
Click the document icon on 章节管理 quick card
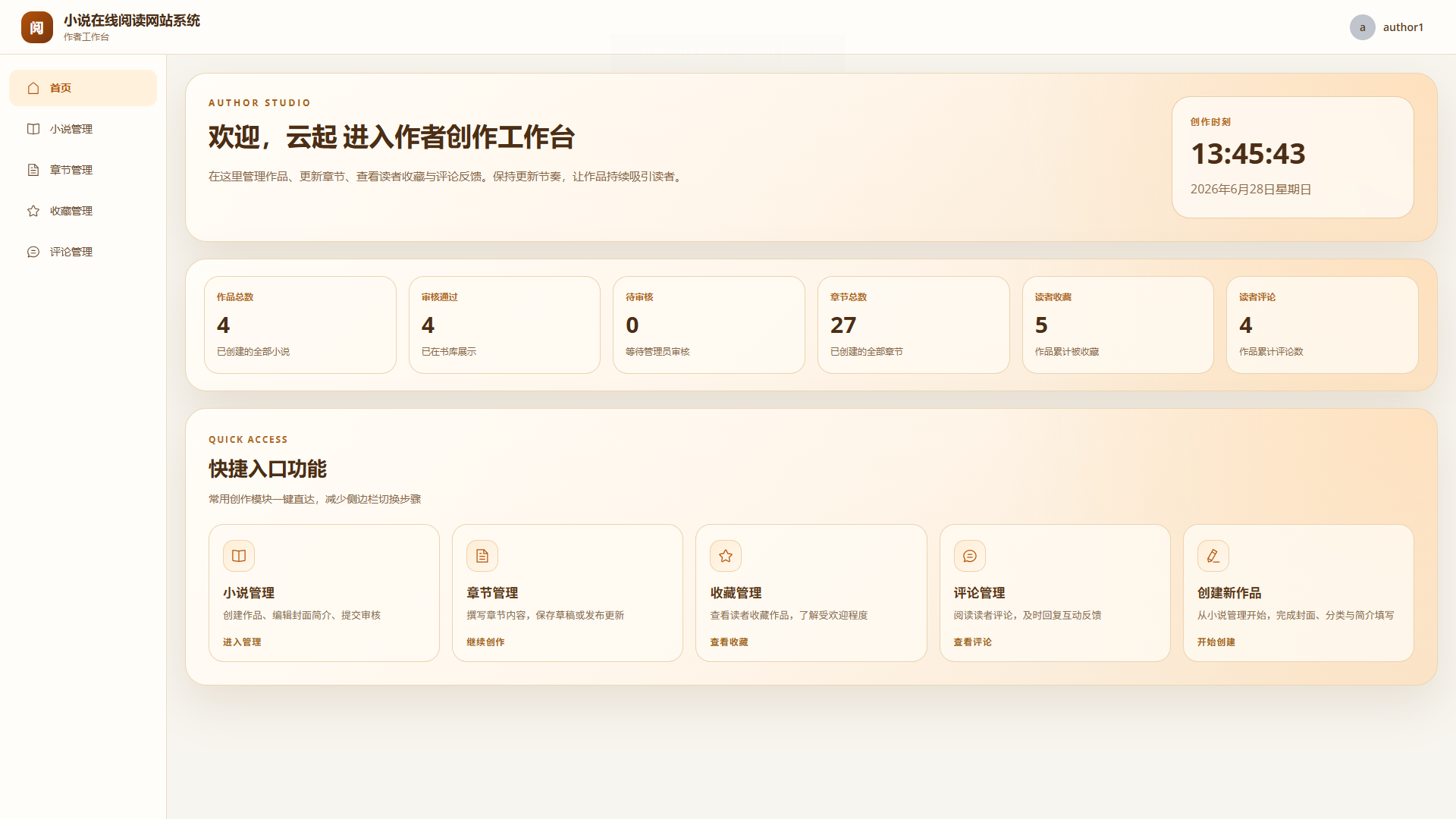tap(482, 556)
